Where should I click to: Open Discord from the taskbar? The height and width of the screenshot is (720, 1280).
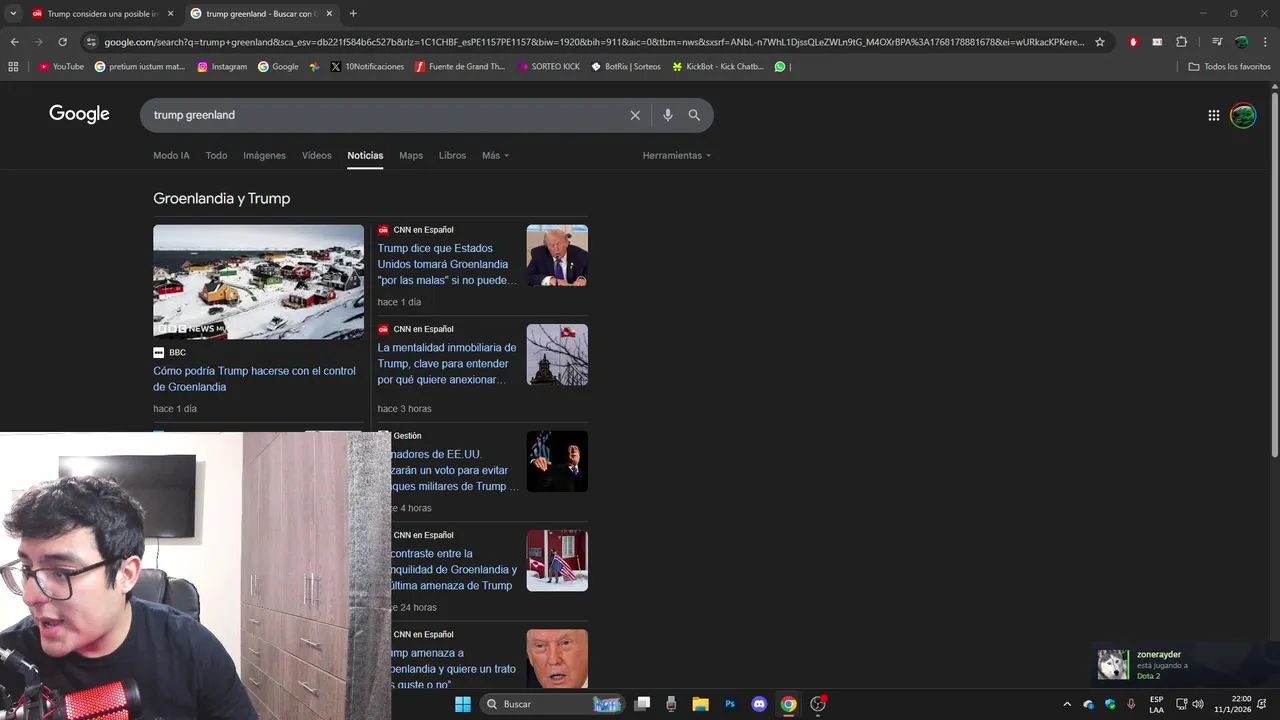click(x=759, y=704)
